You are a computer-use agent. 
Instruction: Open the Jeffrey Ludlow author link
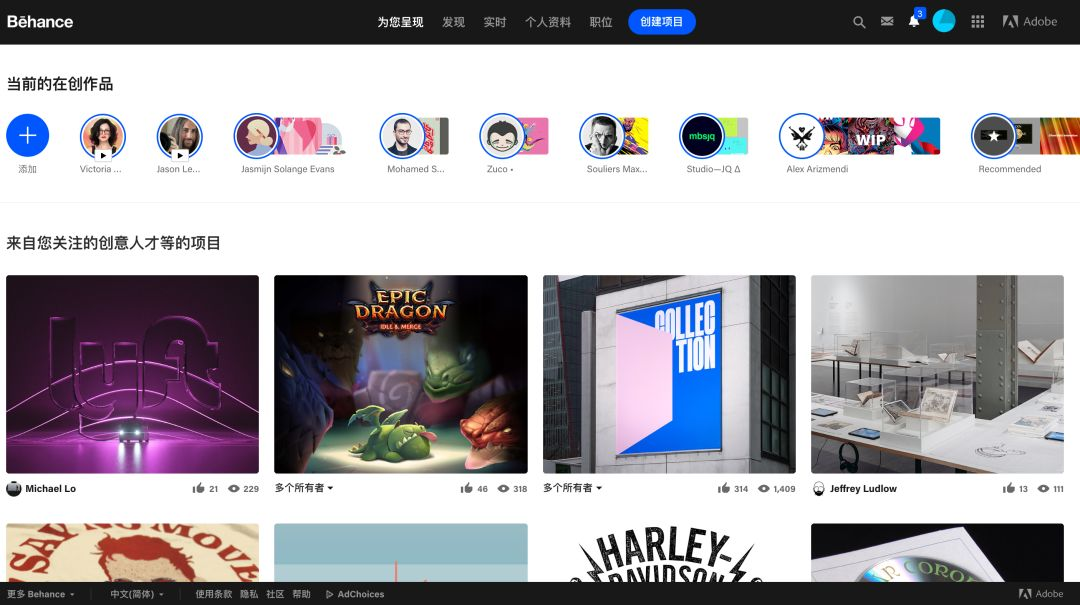click(862, 489)
